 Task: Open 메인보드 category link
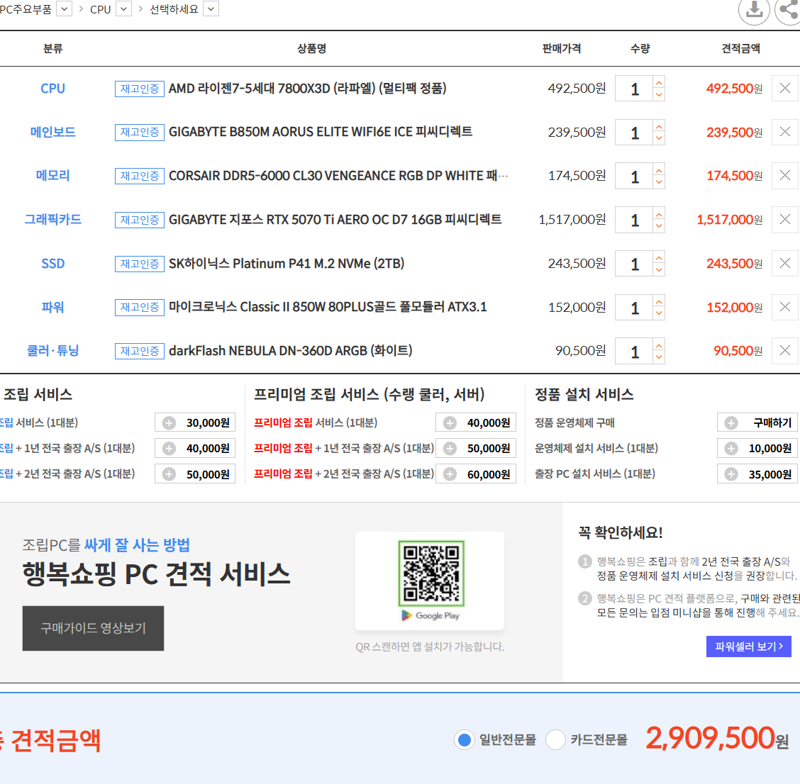(53, 132)
